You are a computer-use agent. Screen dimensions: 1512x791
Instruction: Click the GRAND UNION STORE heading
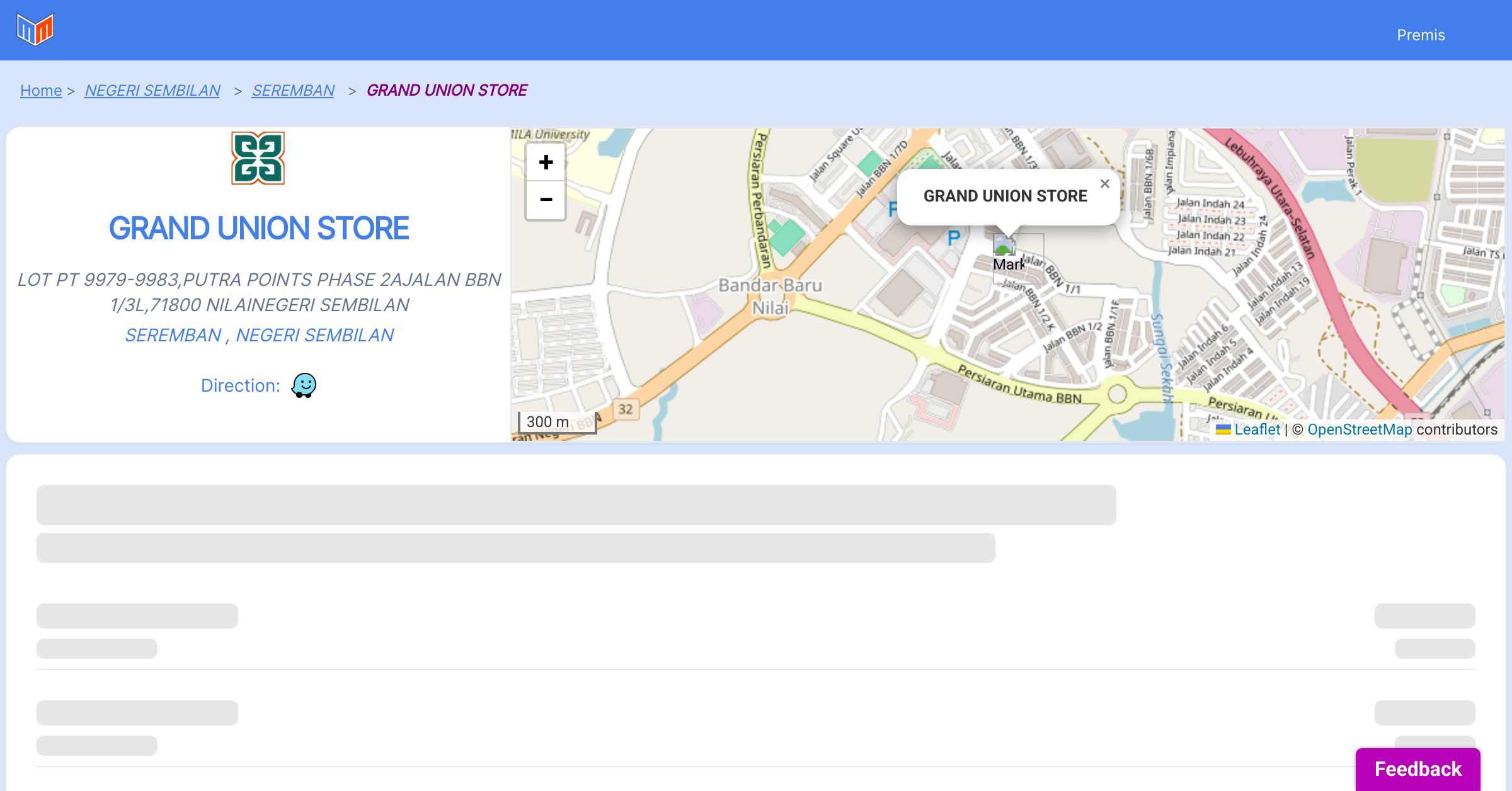259,228
